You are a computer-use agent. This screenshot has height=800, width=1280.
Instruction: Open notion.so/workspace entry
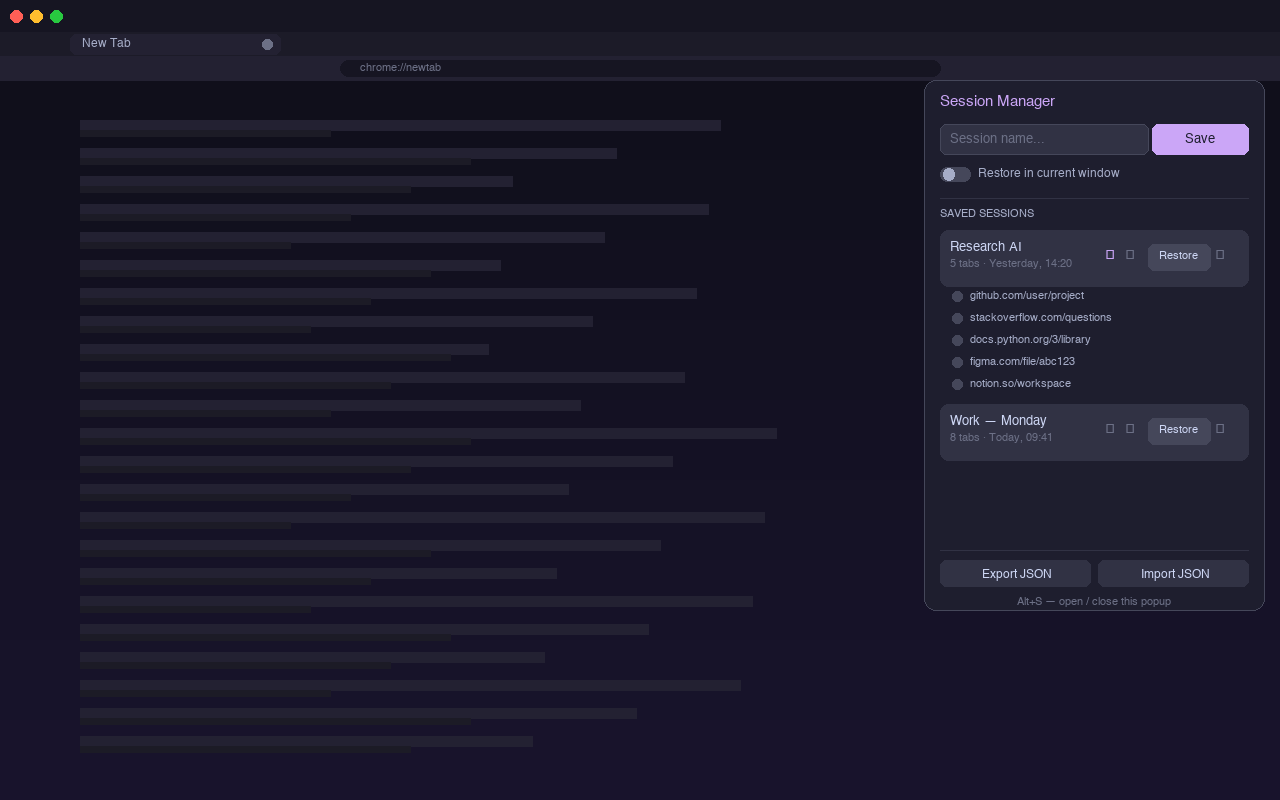[x=1020, y=384]
